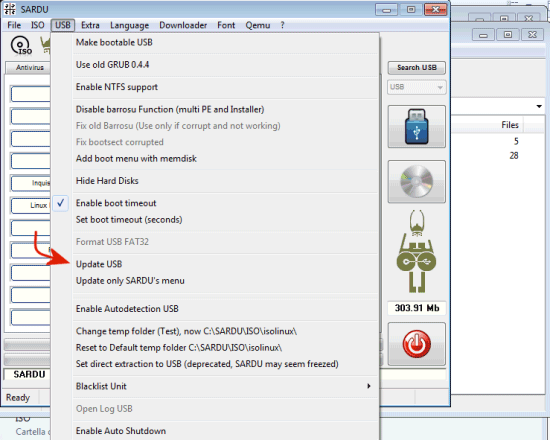The width and height of the screenshot is (550, 440).
Task: Toggle Enable boot timeout checkmark
Action: coord(60,203)
